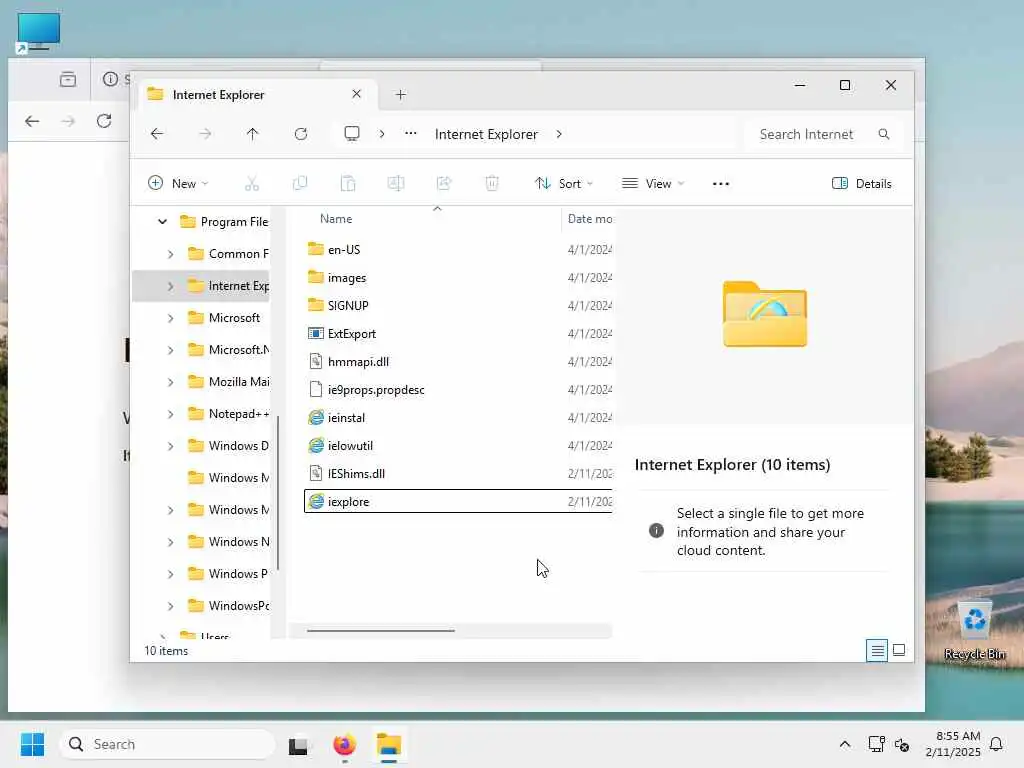This screenshot has width=1024, height=768.
Task: Click the Paste clipboard icon
Action: pos(348,184)
